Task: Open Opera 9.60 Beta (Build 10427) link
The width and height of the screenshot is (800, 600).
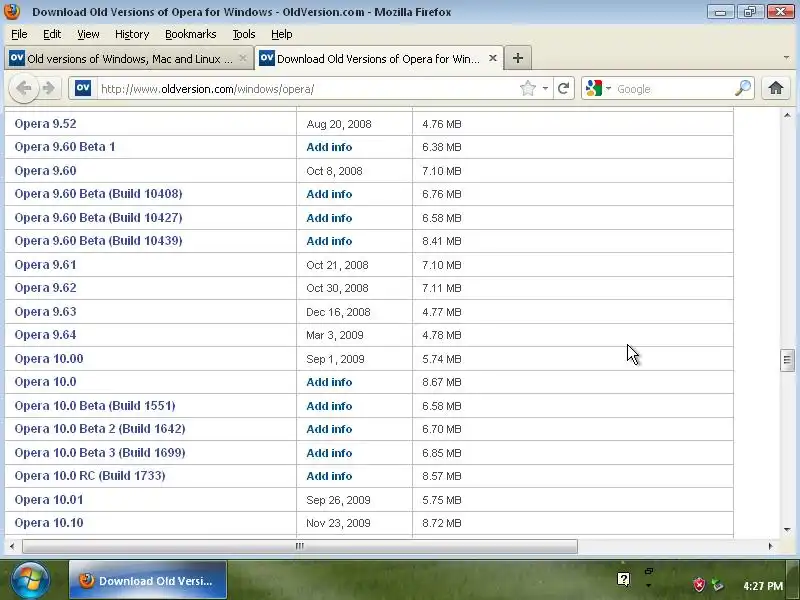Action: [98, 217]
